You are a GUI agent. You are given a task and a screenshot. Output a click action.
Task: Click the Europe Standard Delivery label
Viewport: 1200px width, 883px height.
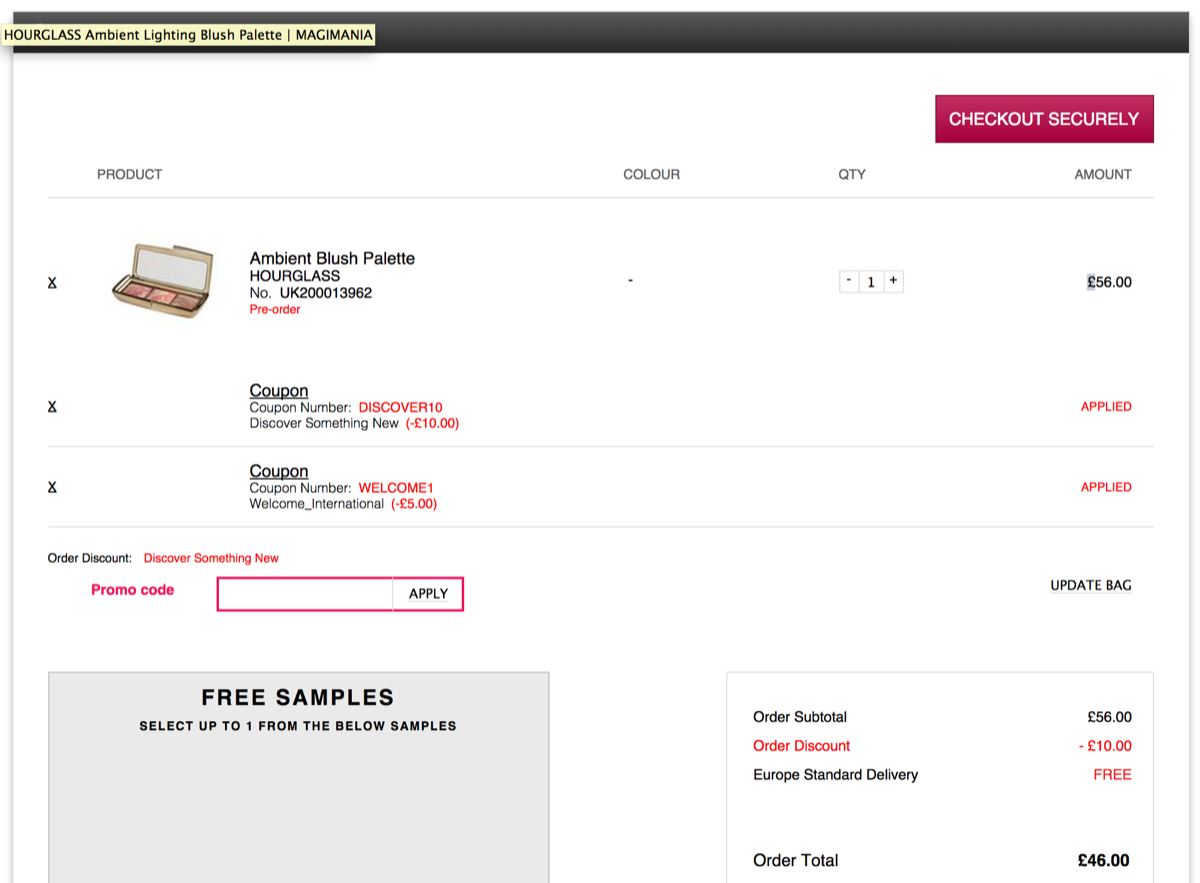(835, 775)
